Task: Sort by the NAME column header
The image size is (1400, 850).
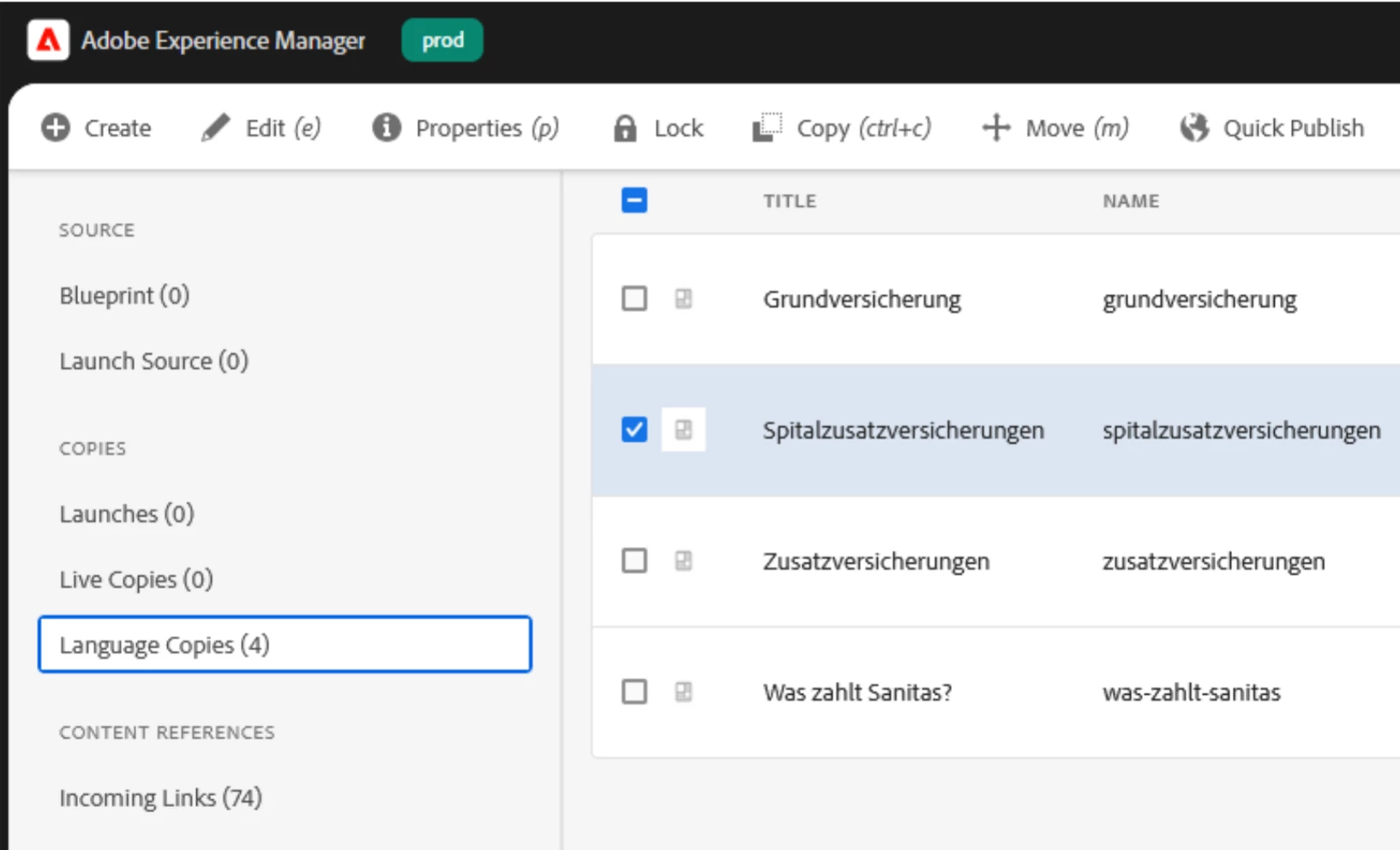Action: pyautogui.click(x=1131, y=201)
